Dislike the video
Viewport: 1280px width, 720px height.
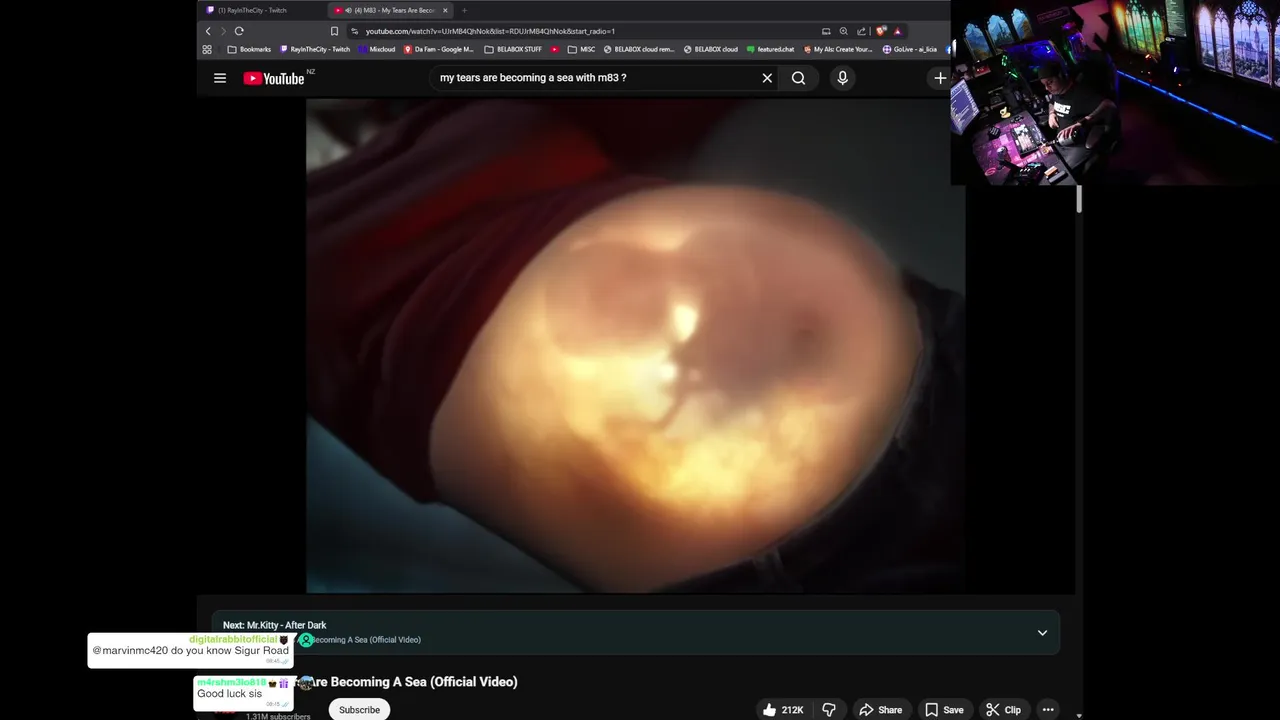829,710
